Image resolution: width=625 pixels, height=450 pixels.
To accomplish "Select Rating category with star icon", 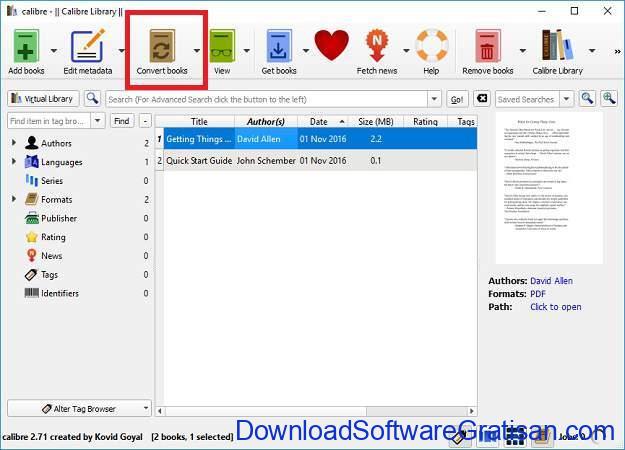I will (x=53, y=237).
